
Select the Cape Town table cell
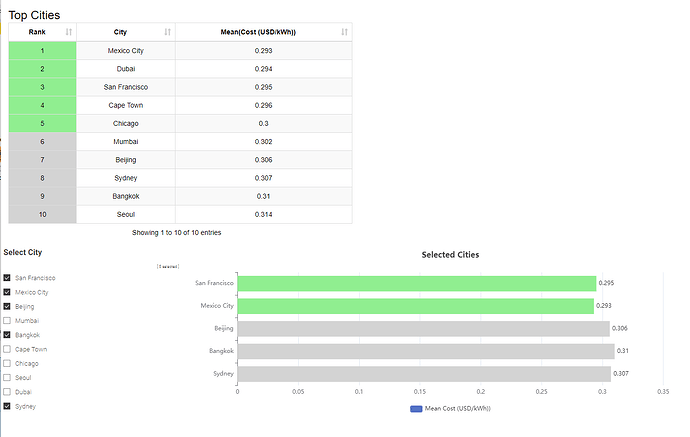(126, 105)
